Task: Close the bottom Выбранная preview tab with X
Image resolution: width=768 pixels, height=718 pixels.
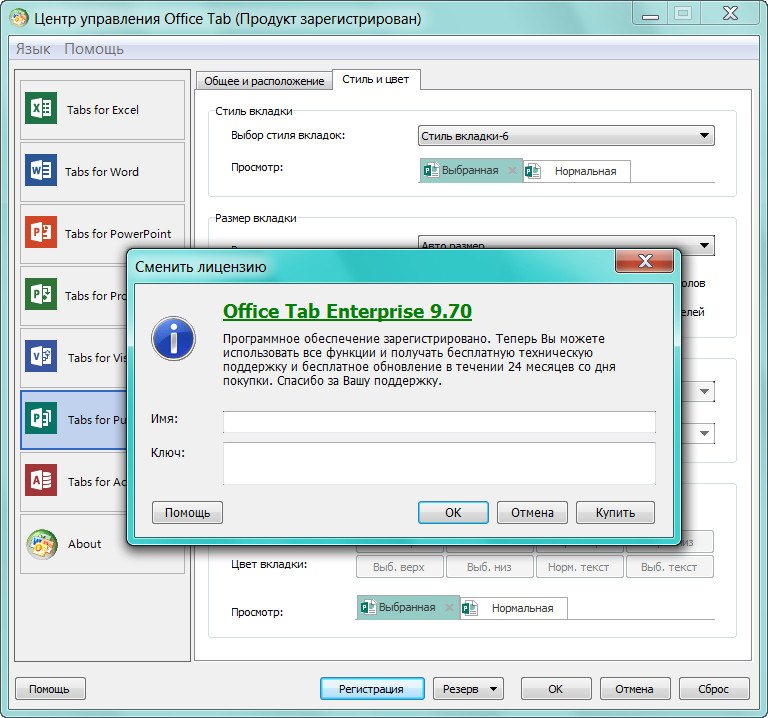Action: pyautogui.click(x=449, y=607)
